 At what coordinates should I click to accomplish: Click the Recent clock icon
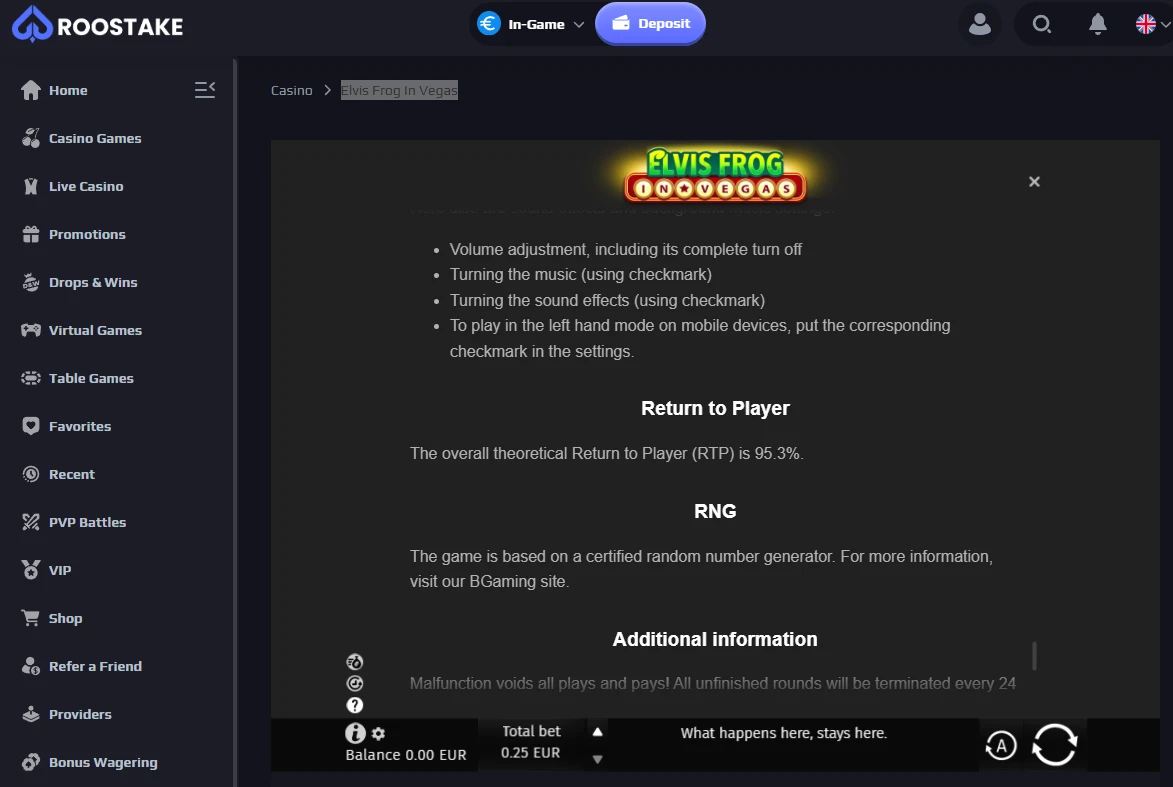[x=31, y=474]
